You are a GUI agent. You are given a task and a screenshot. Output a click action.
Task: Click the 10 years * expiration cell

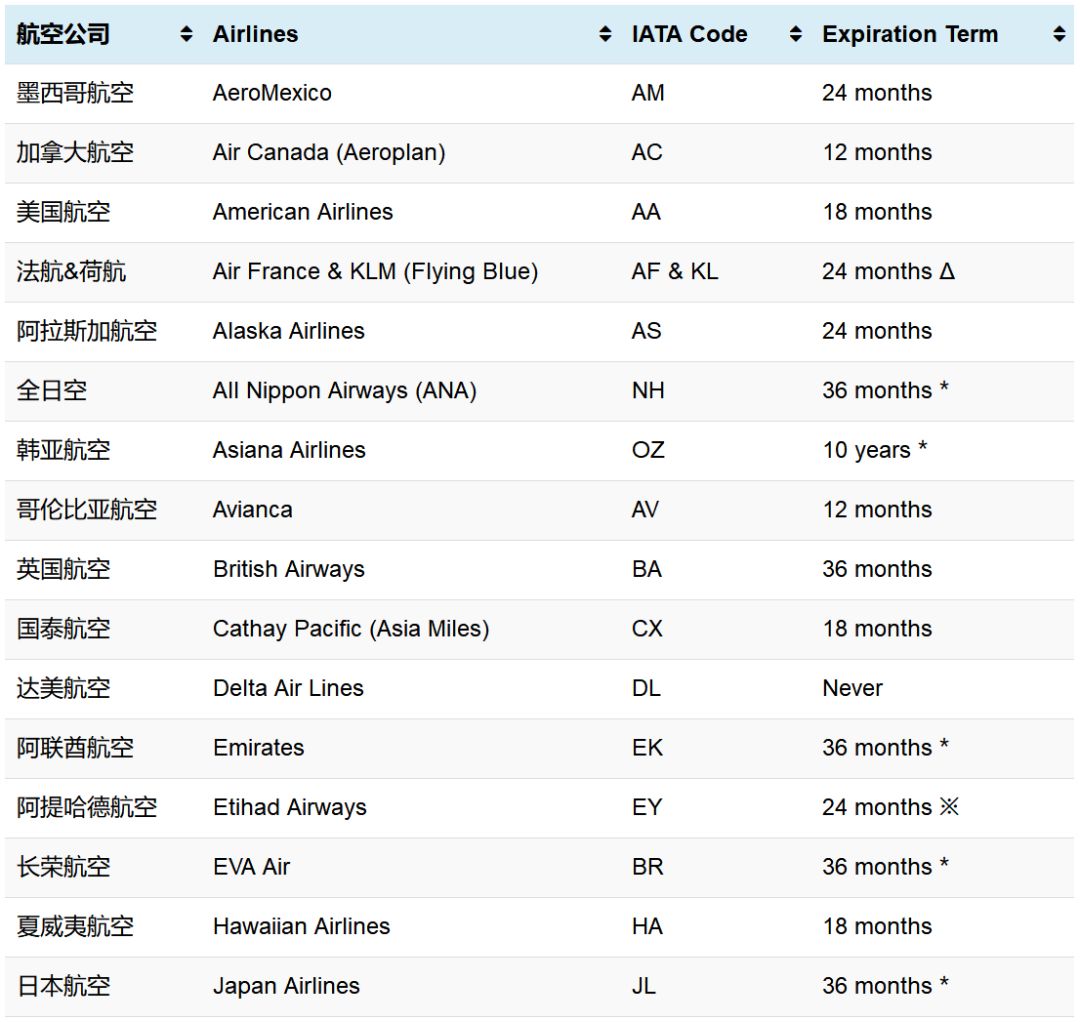[875, 450]
